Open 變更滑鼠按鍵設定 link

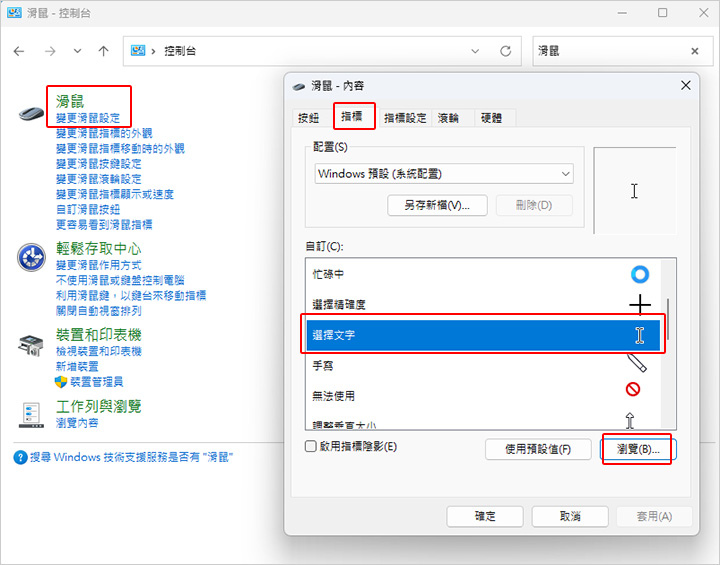98,164
